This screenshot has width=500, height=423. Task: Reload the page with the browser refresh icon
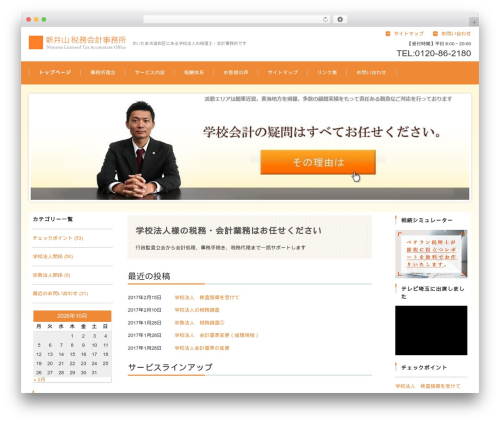tap(325, 19)
